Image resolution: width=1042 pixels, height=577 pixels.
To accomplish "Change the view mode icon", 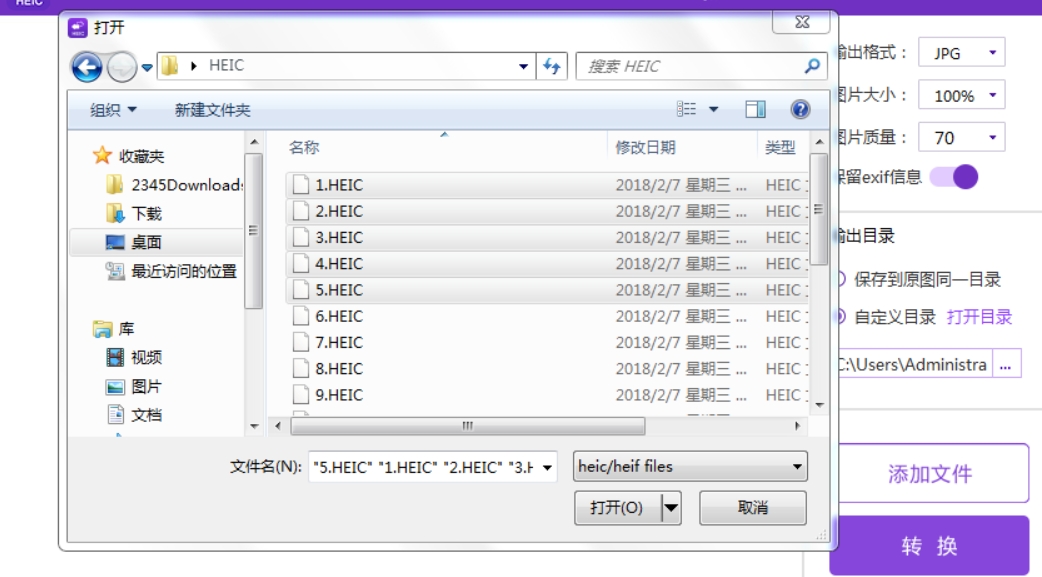I will [x=686, y=109].
